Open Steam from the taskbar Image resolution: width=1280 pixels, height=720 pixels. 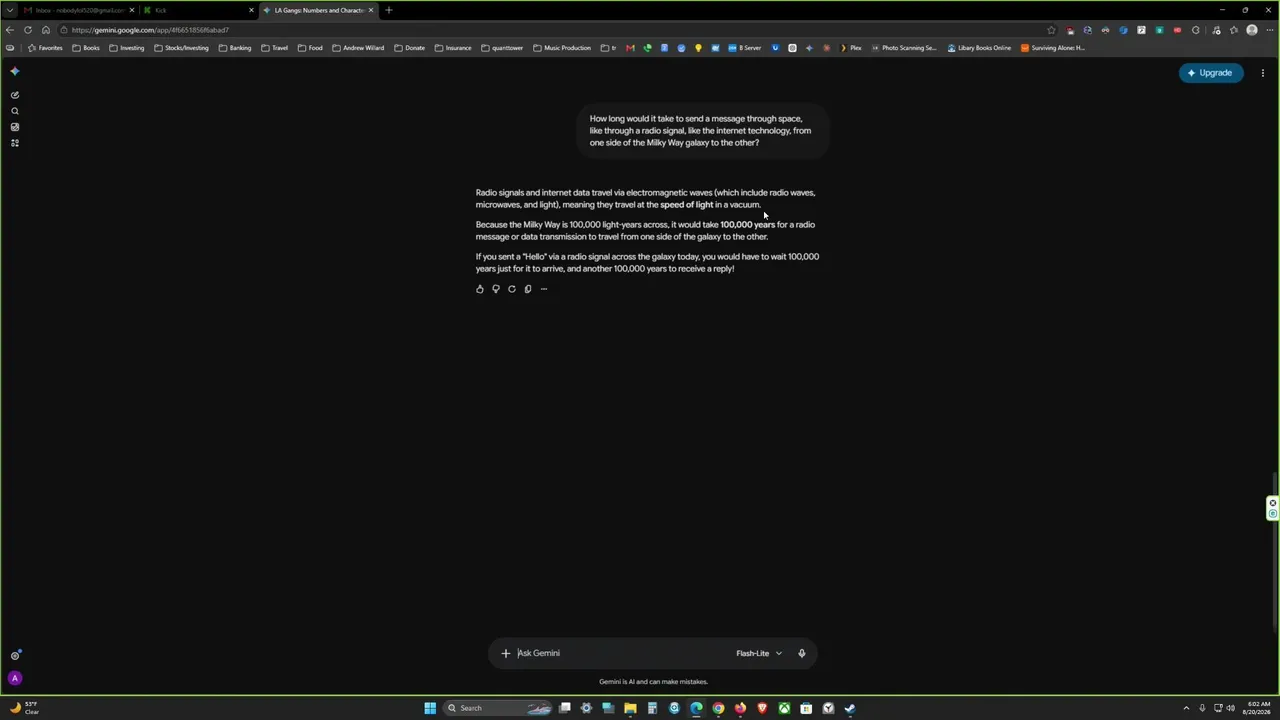[850, 708]
